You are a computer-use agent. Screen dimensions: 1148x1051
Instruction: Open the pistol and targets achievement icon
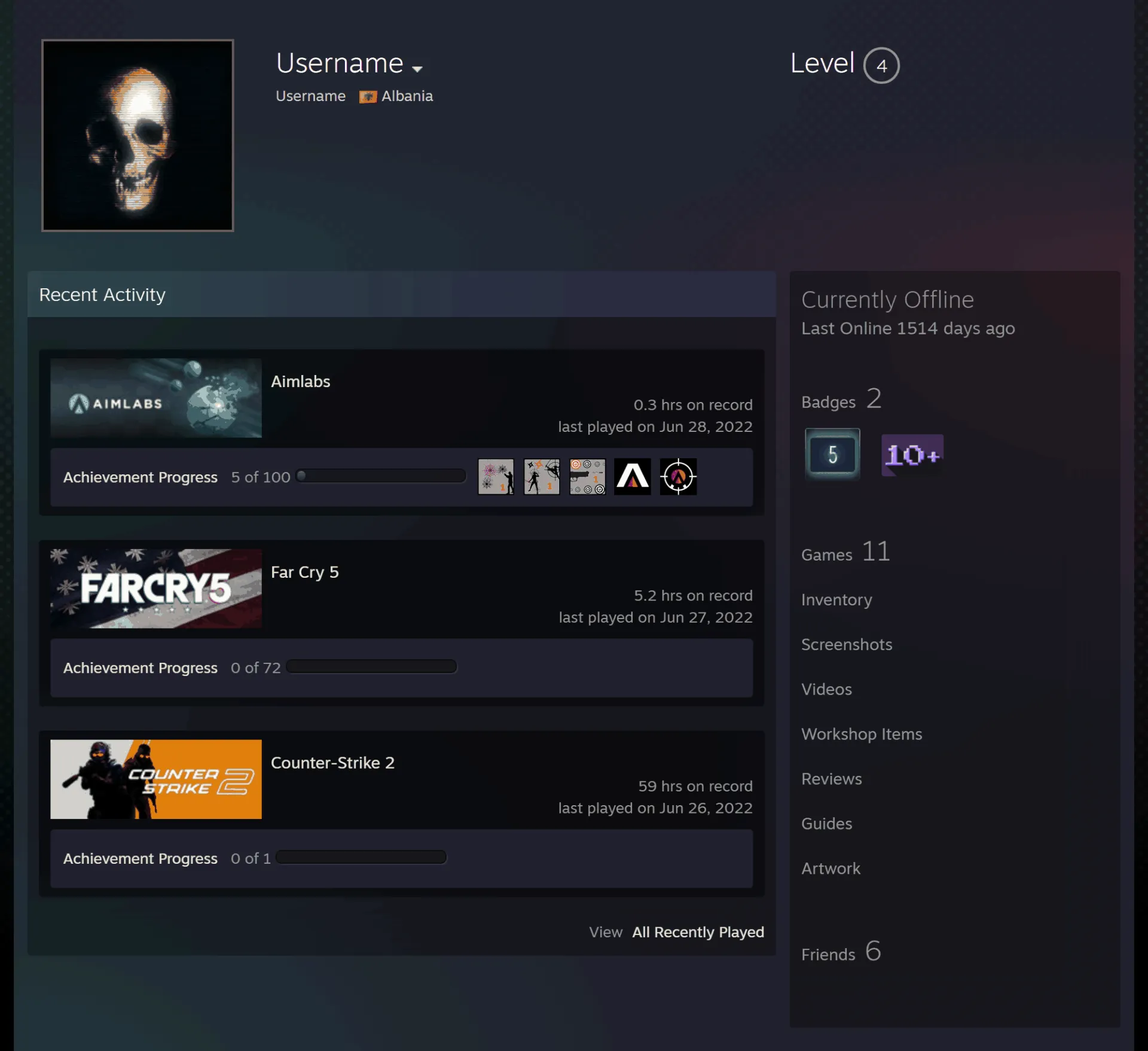pyautogui.click(x=587, y=477)
